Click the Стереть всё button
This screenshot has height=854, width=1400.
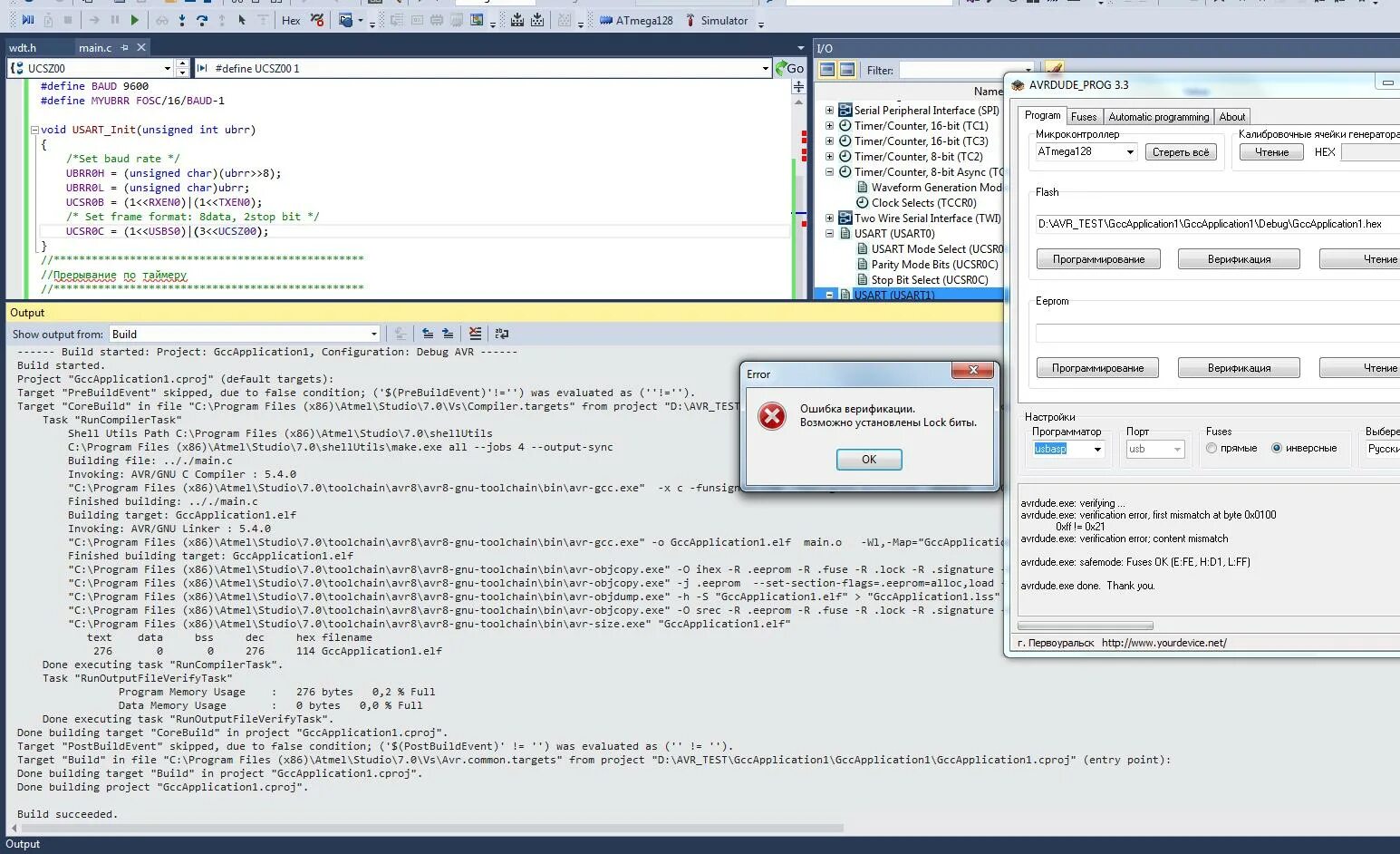click(1181, 152)
